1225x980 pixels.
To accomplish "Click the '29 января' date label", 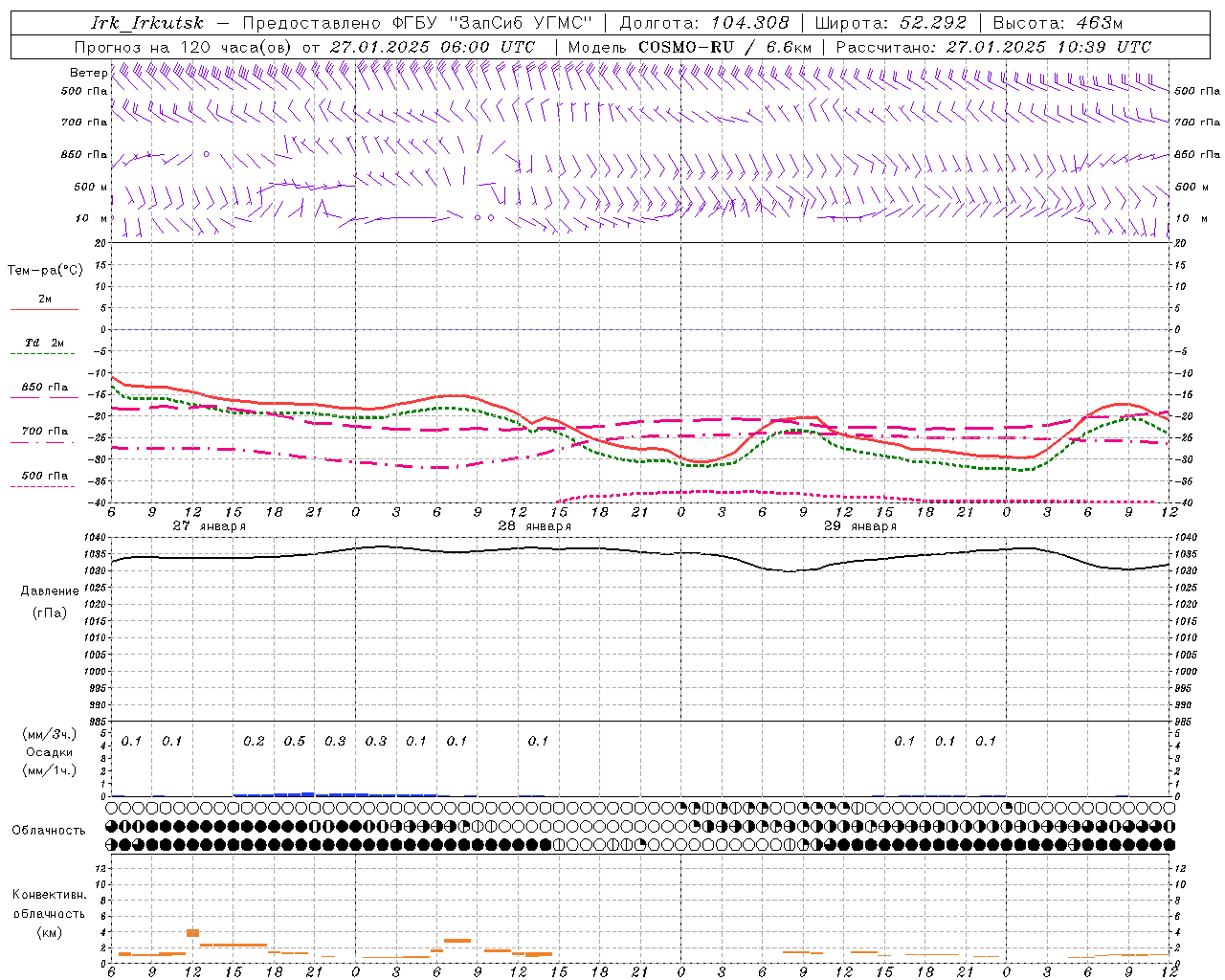I will click(x=859, y=526).
